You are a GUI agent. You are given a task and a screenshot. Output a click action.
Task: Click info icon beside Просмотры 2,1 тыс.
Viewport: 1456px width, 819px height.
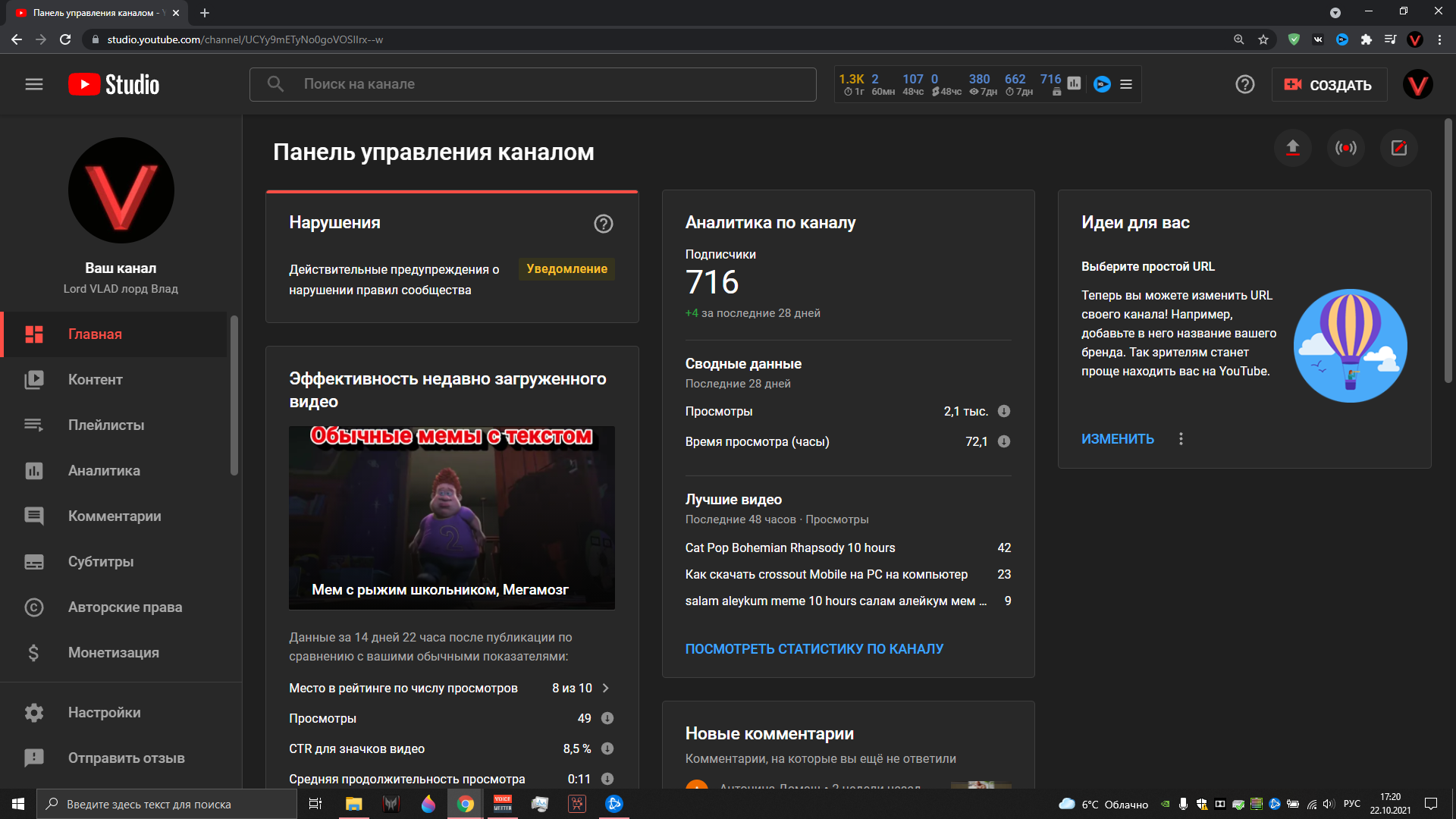1003,411
